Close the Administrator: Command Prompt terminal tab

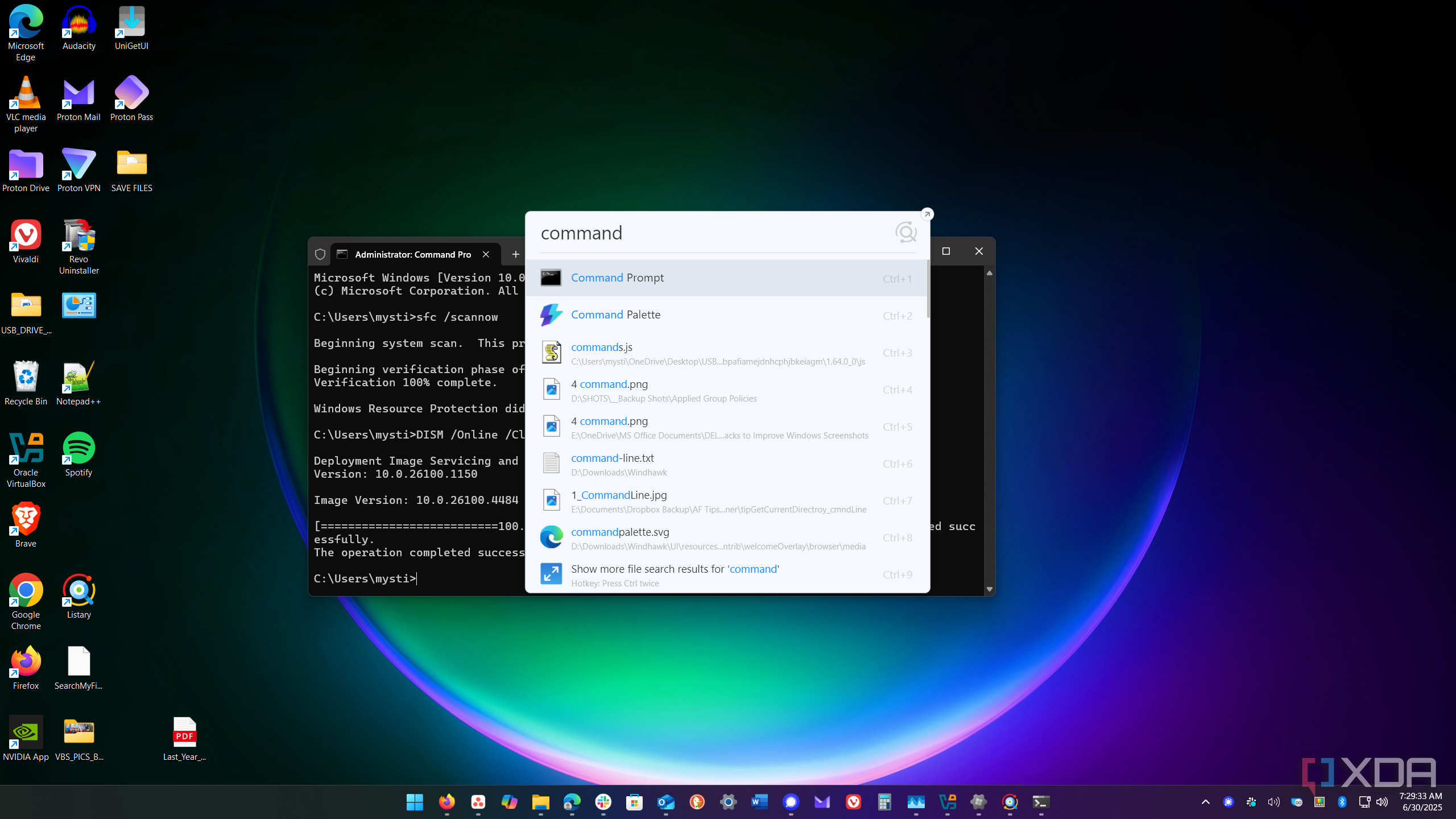pos(486,254)
